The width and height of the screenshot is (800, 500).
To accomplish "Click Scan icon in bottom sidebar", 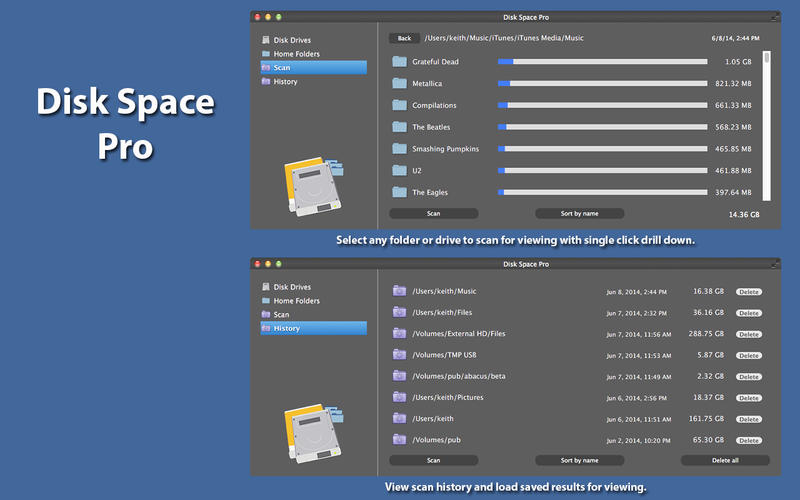I will 265,314.
